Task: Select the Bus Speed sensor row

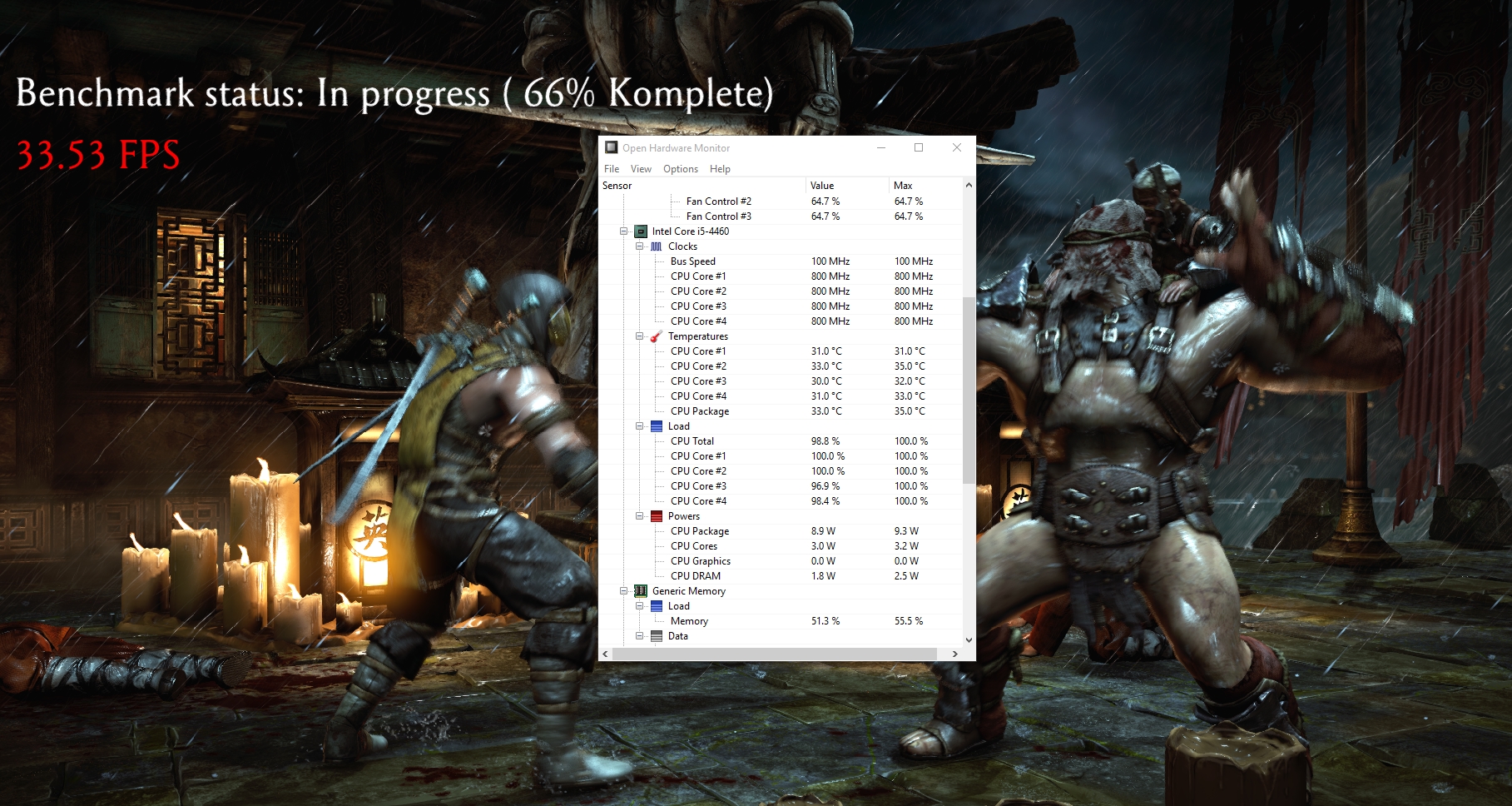Action: (781, 261)
